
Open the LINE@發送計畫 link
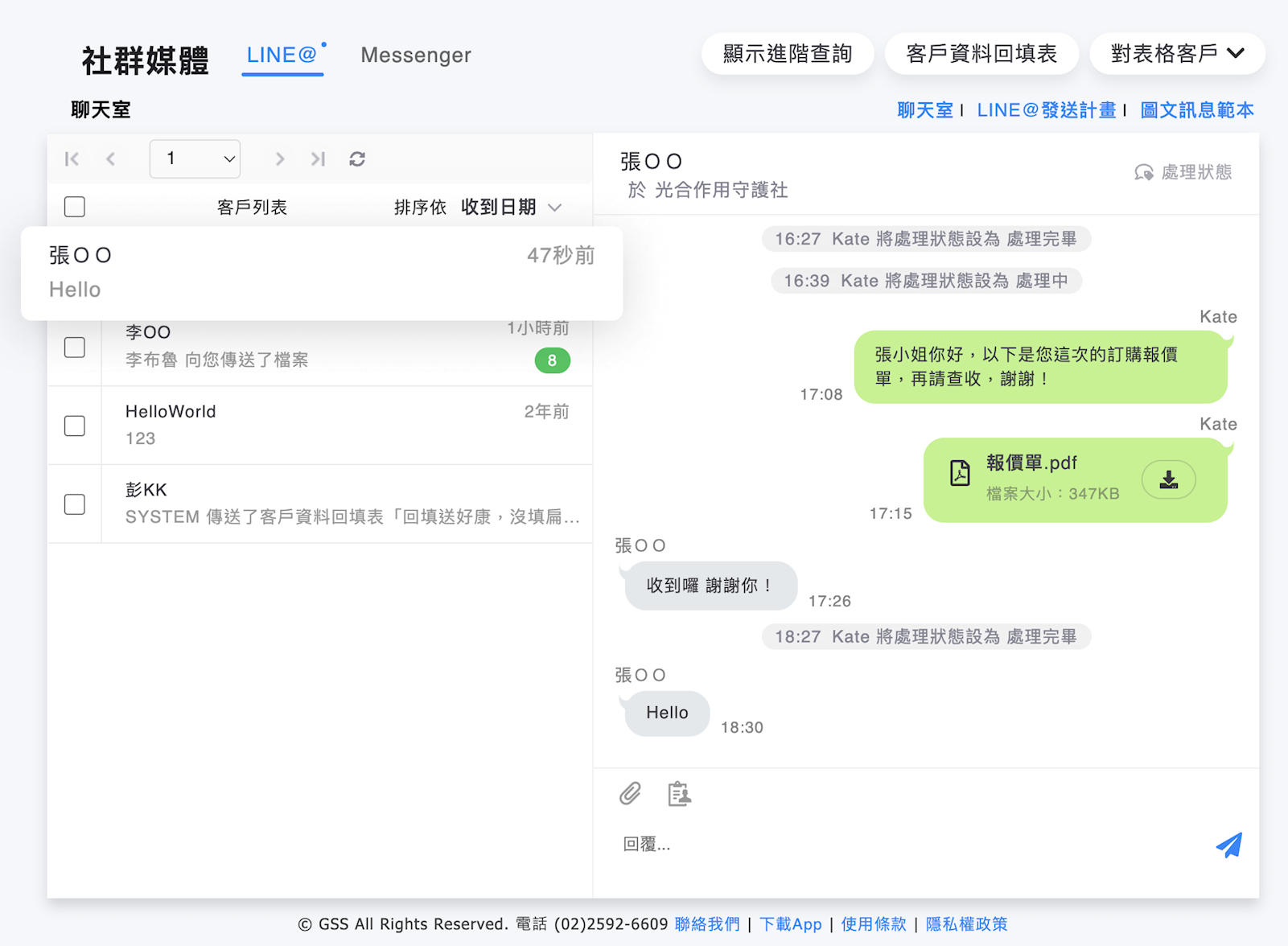click(1046, 110)
